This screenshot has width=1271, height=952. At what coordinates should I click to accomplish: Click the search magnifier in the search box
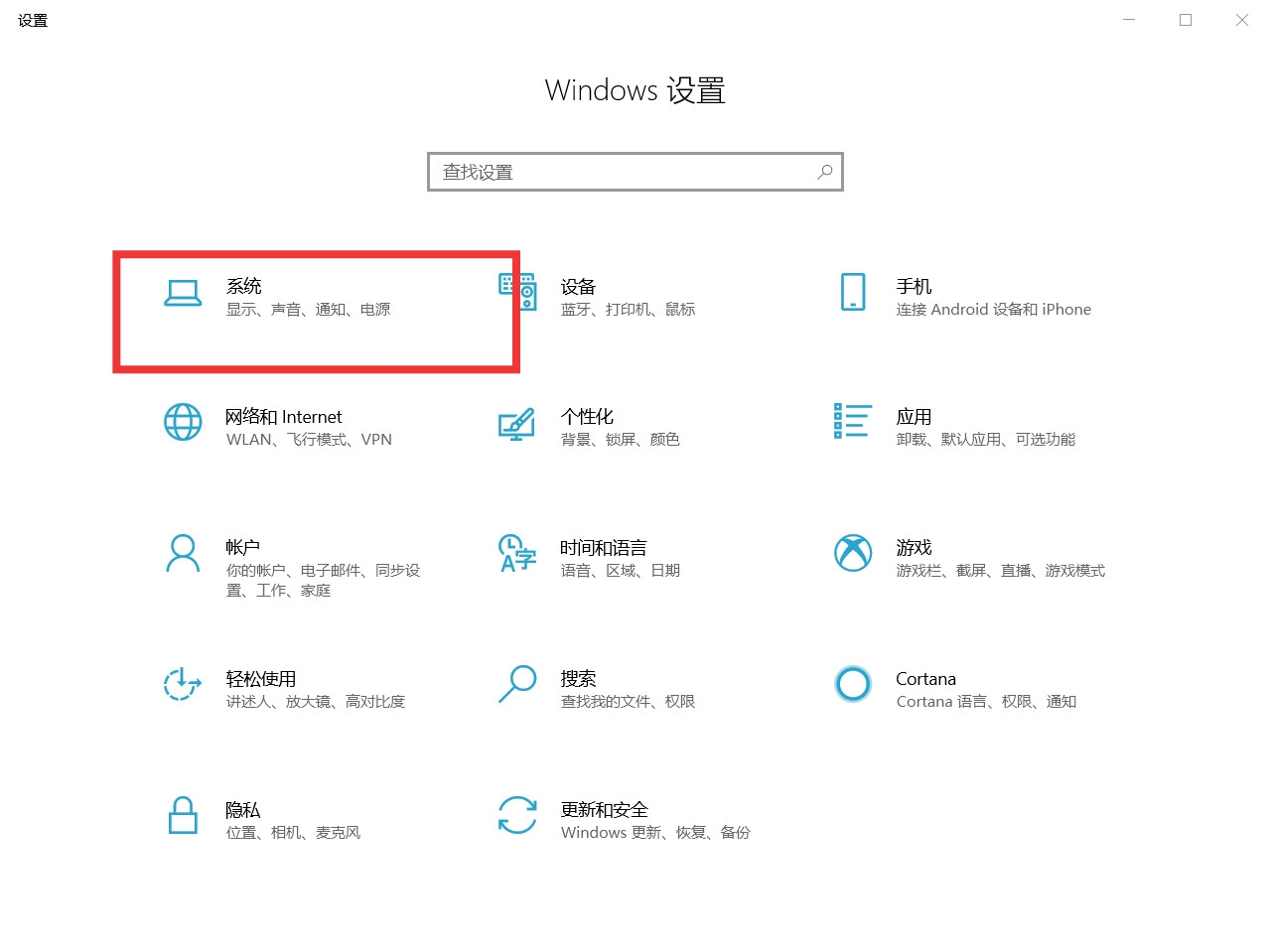click(824, 172)
